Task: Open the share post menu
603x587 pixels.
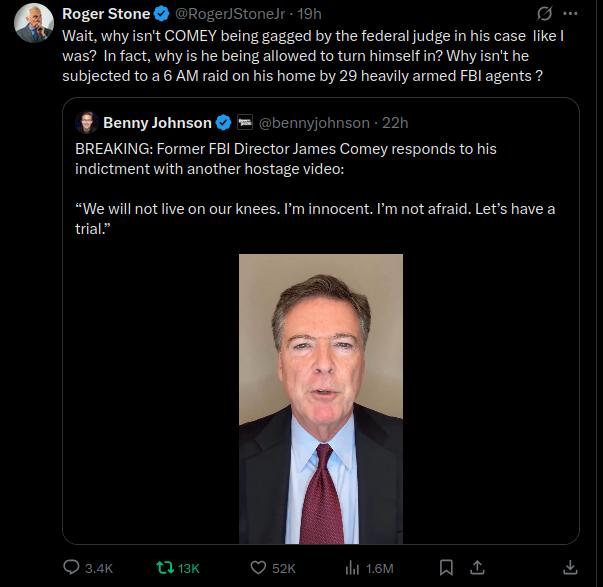Action: tap(475, 568)
